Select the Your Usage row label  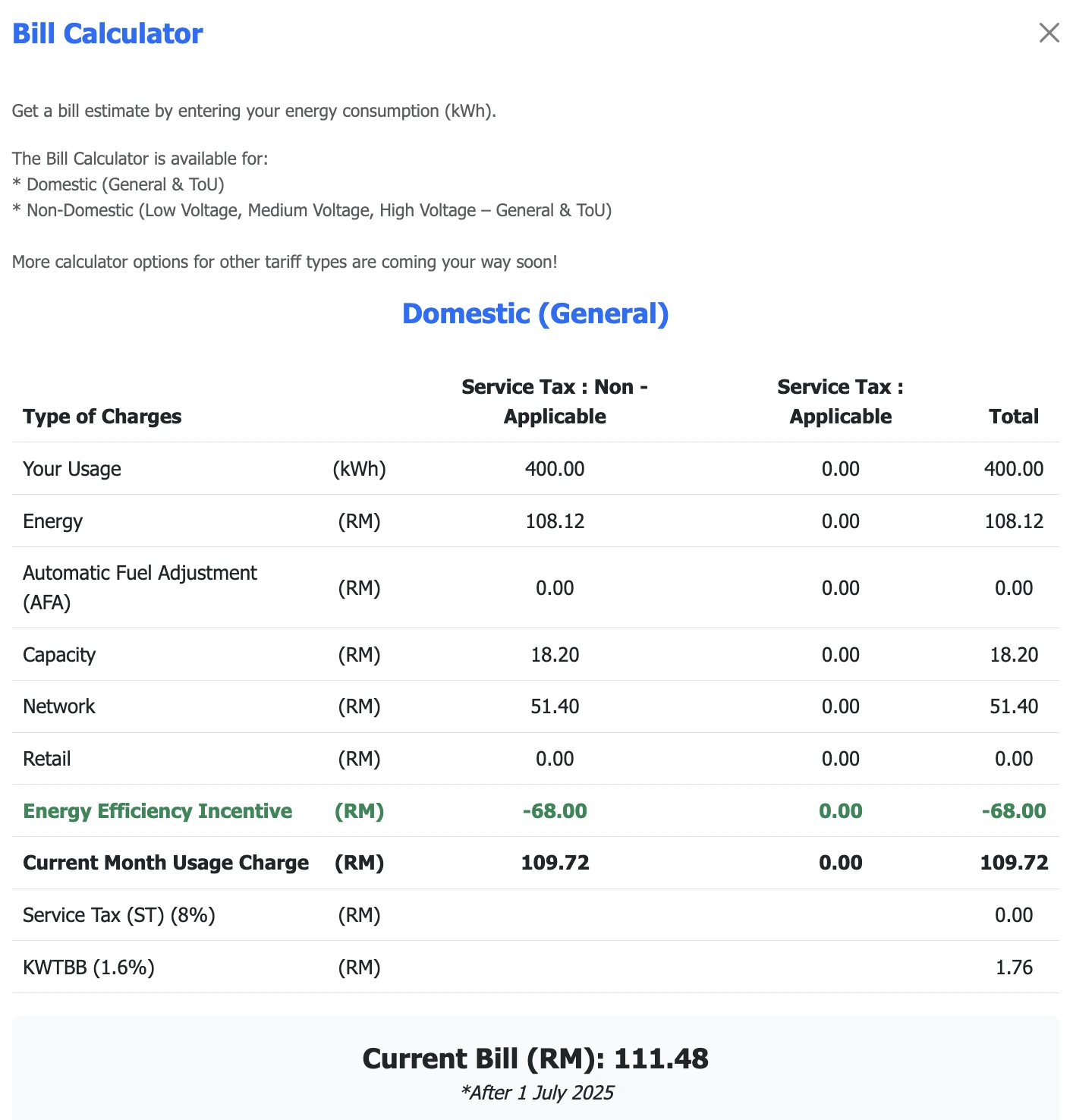(72, 469)
